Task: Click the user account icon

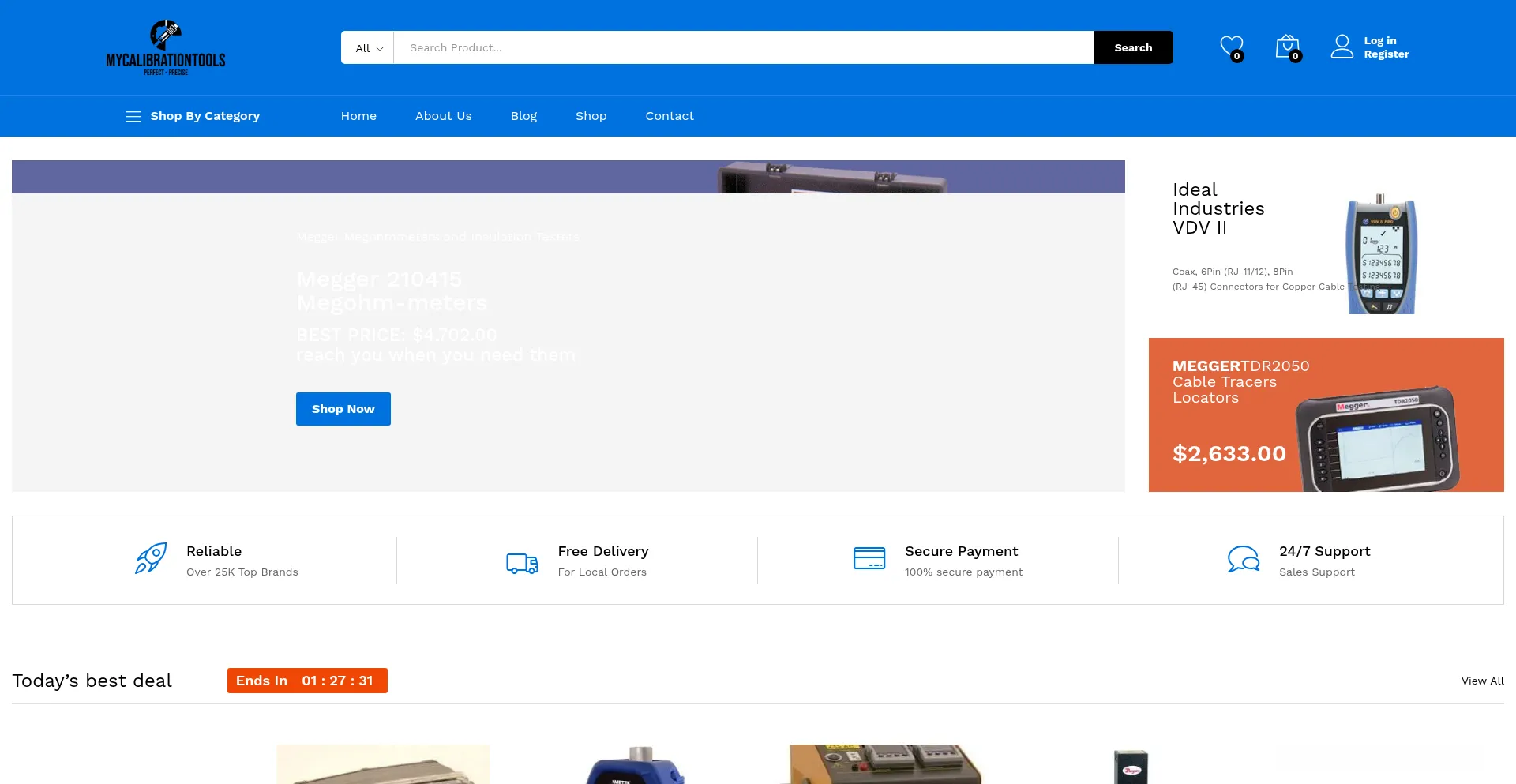Action: 1342,47
